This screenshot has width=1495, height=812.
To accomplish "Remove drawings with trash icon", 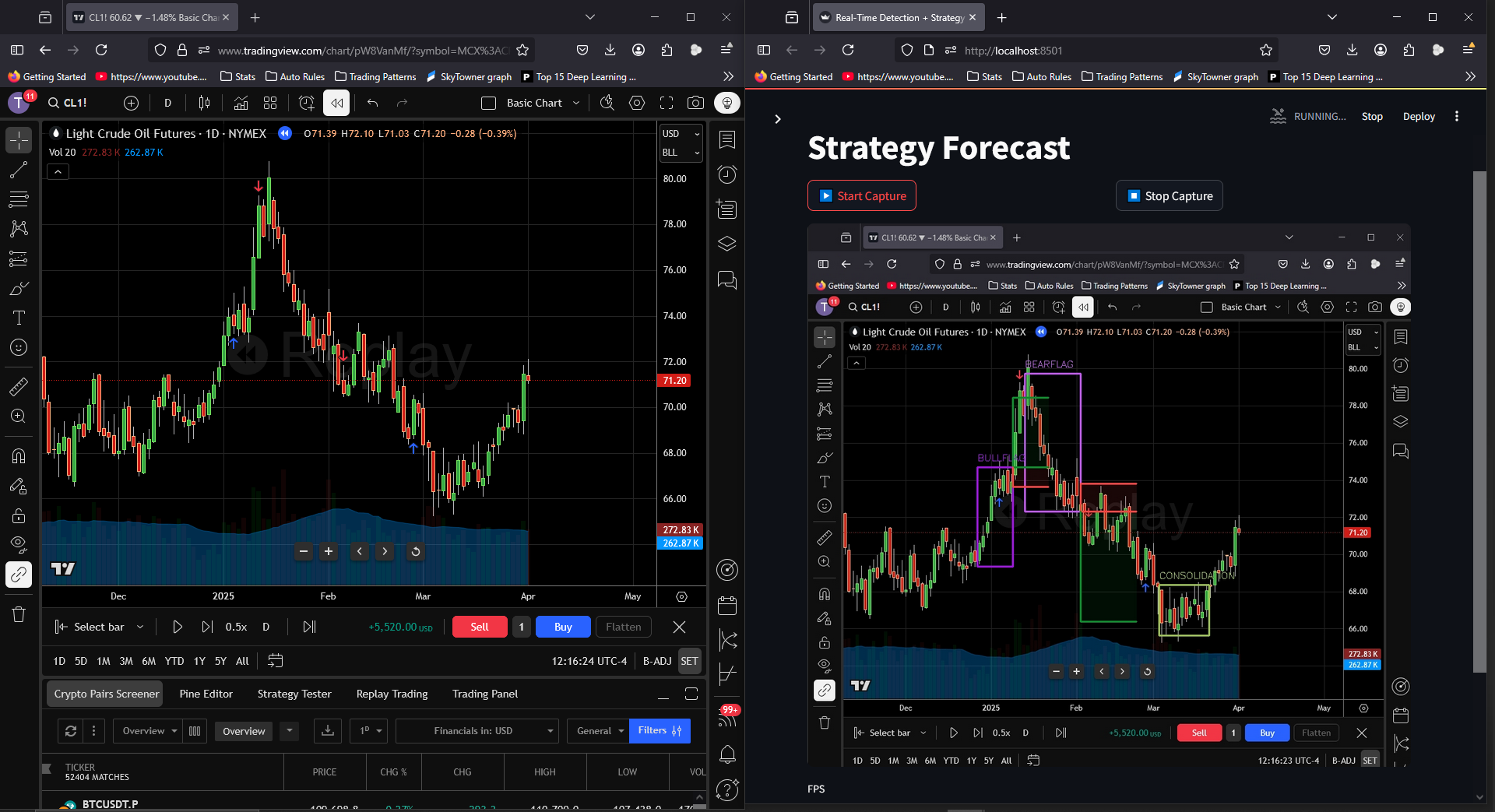I will 19,614.
